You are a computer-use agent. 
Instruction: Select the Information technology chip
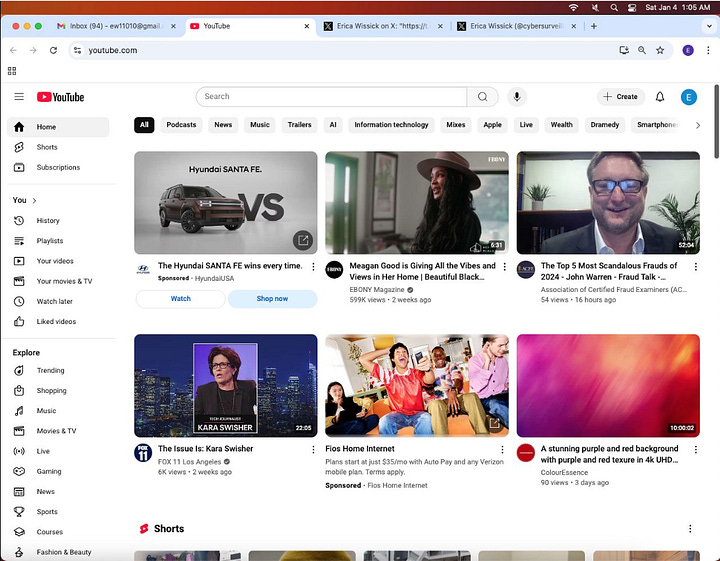[391, 125]
